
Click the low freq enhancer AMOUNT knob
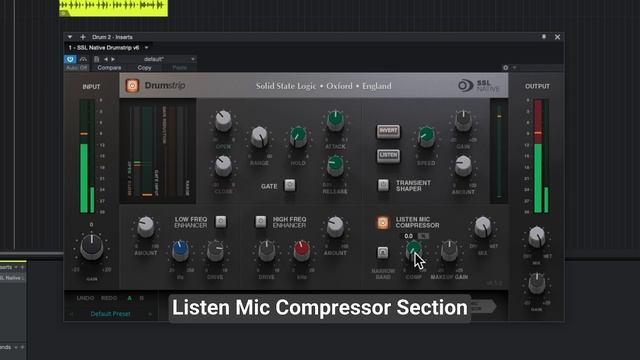145,227
